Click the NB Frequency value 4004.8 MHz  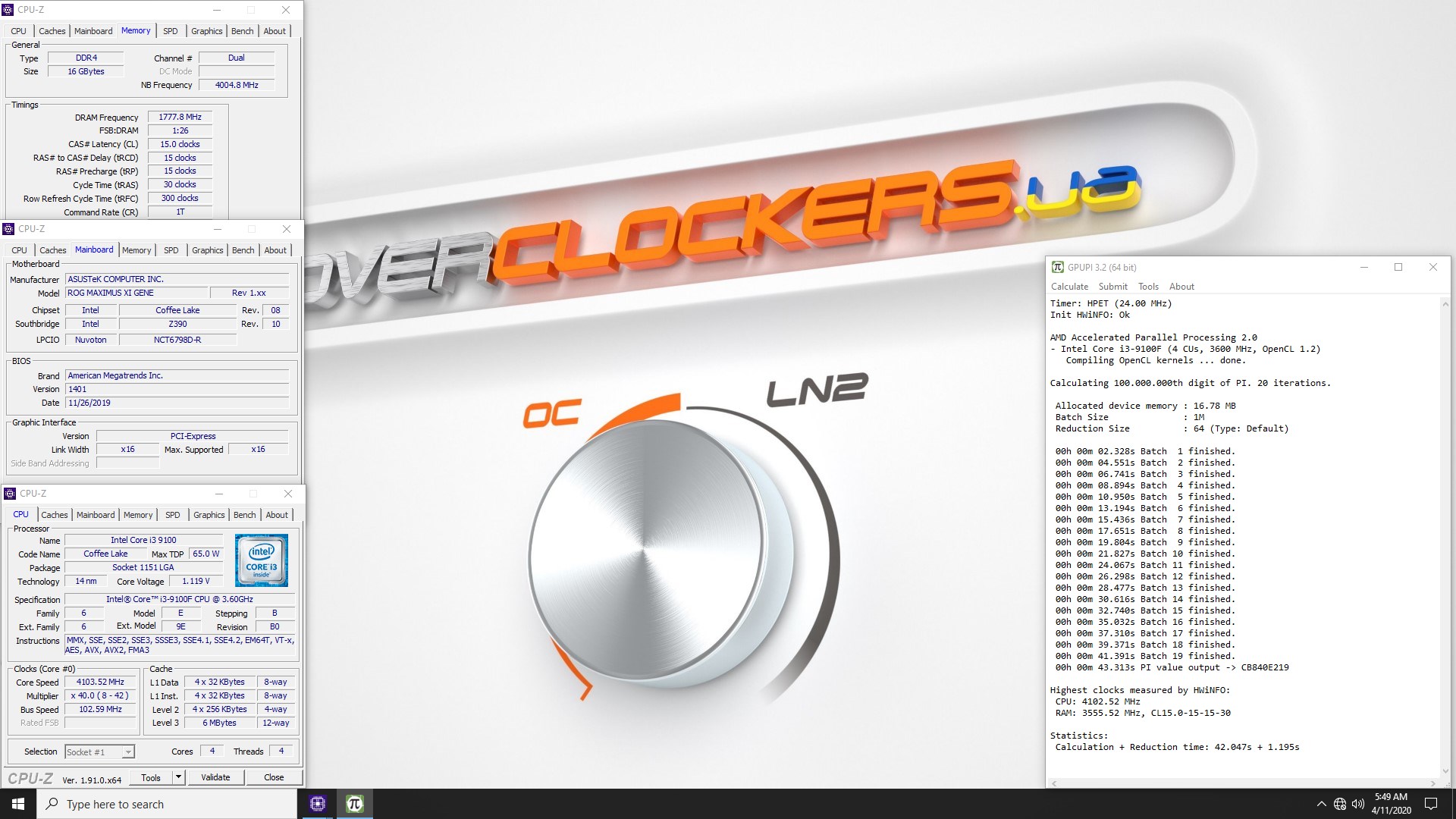pos(237,85)
